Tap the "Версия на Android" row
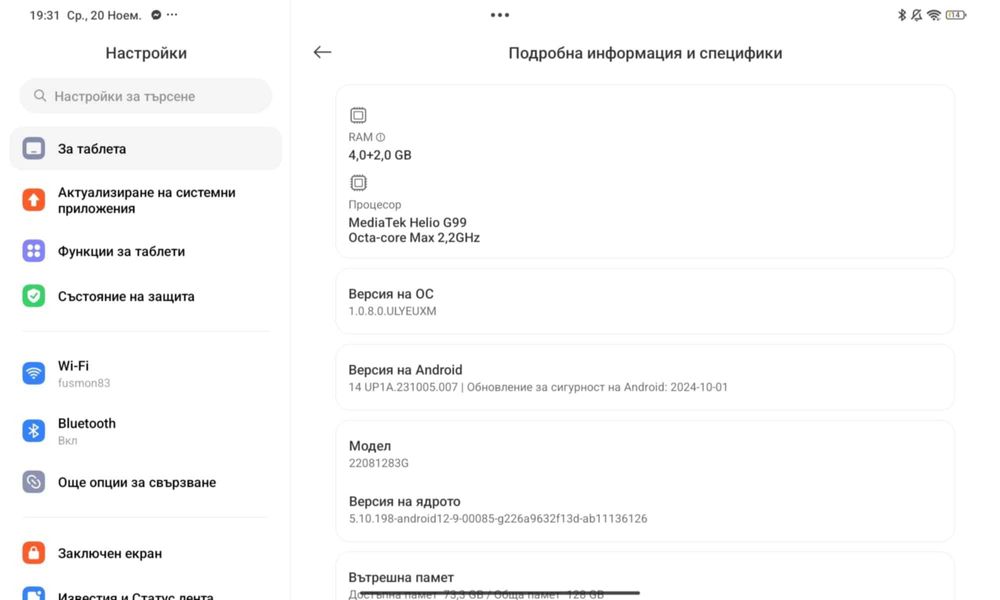The width and height of the screenshot is (1000, 600). point(645,377)
